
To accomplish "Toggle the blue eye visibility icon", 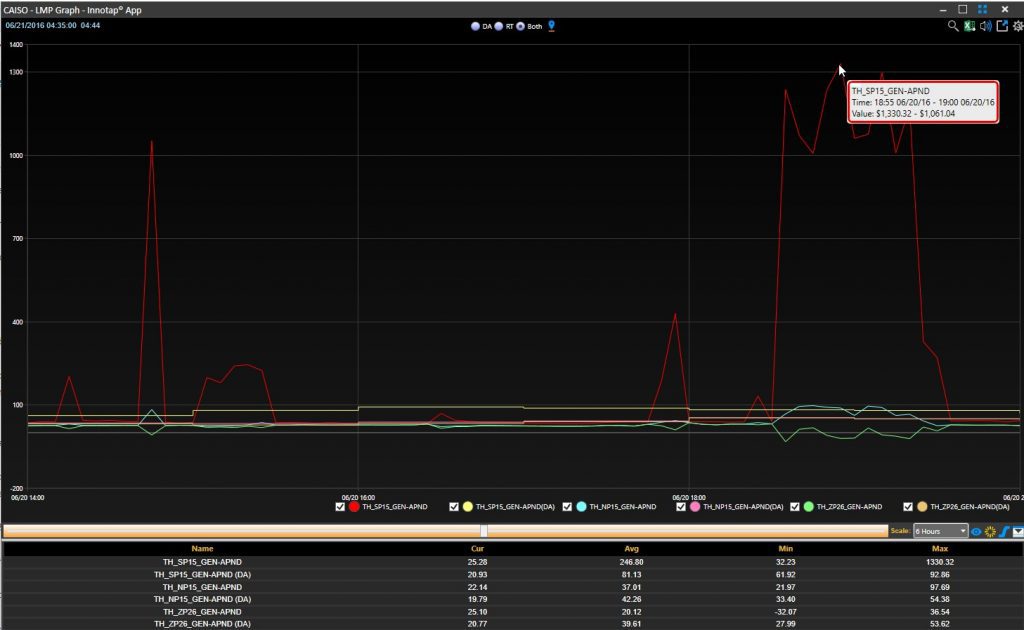I will tap(976, 531).
